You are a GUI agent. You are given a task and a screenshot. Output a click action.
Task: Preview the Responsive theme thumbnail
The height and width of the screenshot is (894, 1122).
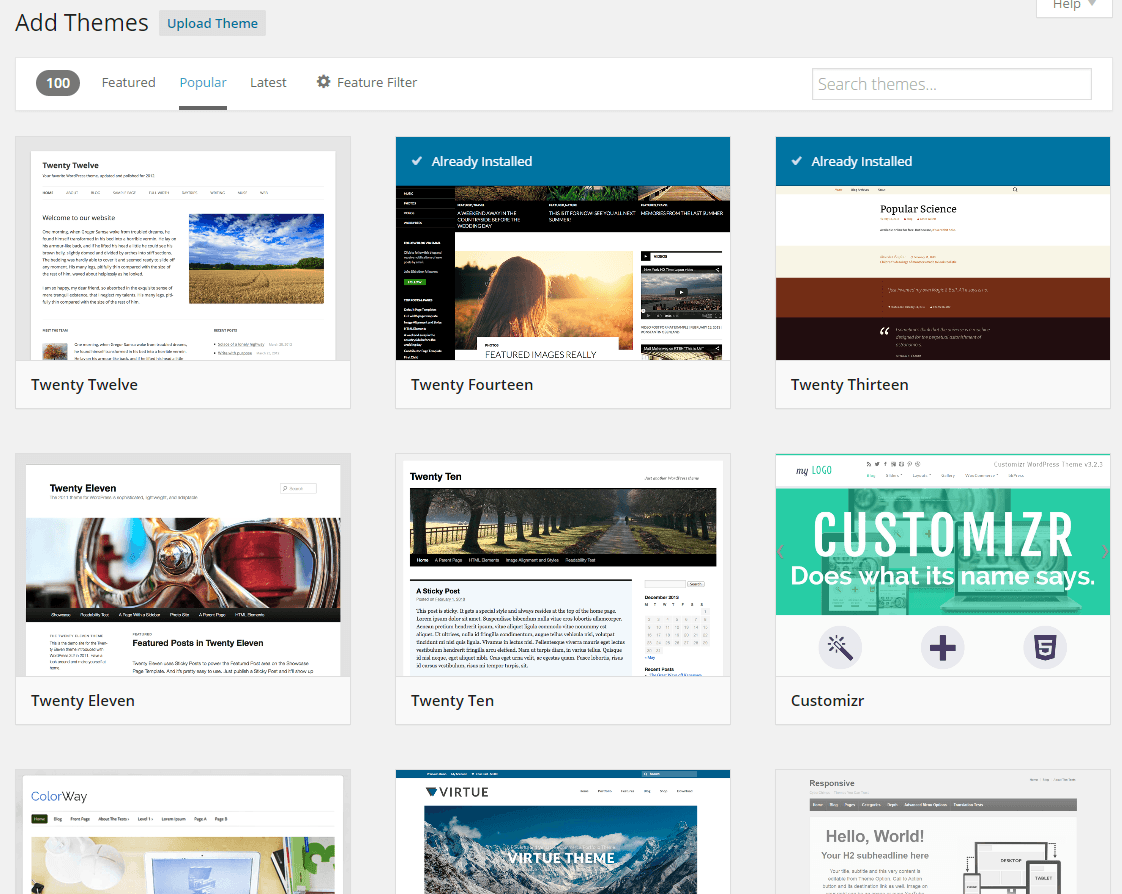click(x=943, y=832)
